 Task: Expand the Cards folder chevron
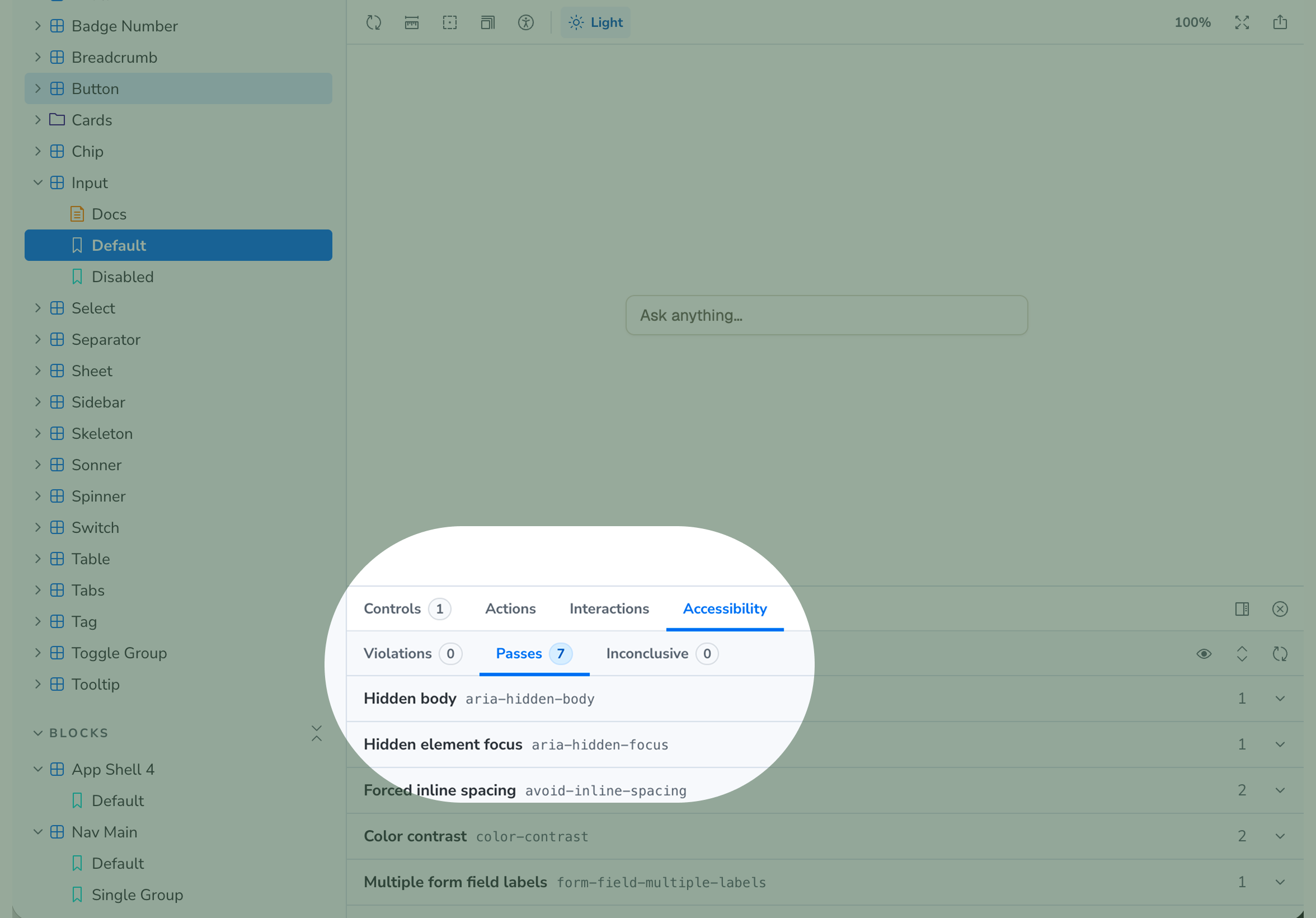38,120
